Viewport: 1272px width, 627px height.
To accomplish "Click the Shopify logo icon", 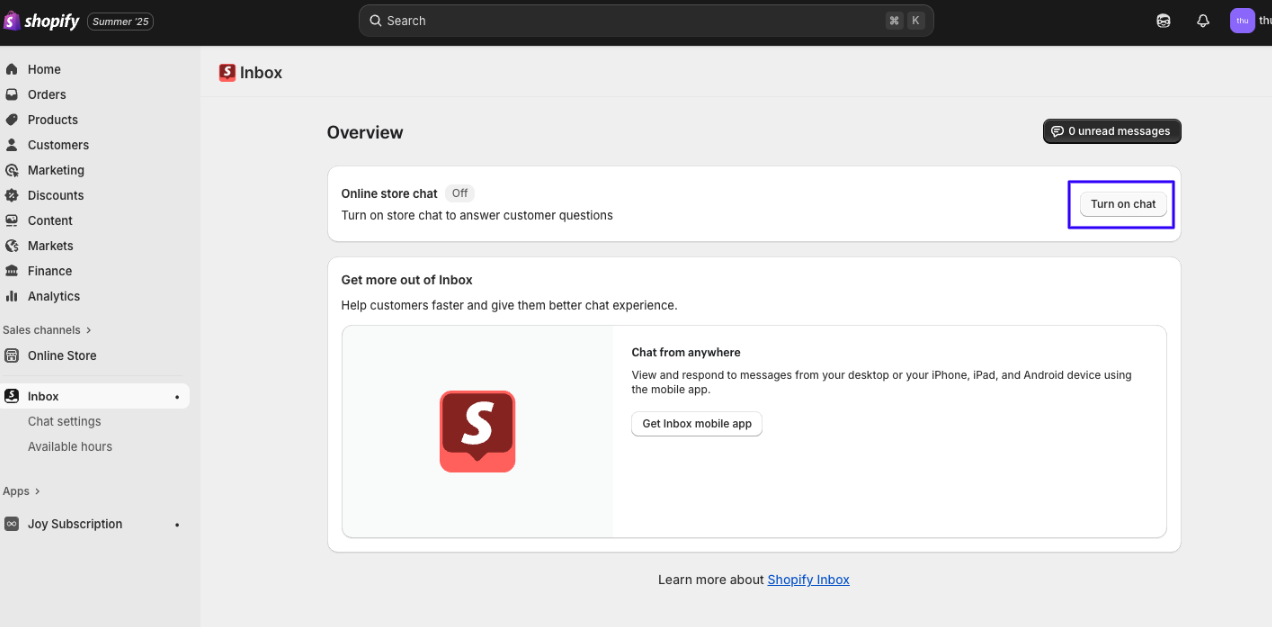I will click(x=11, y=21).
